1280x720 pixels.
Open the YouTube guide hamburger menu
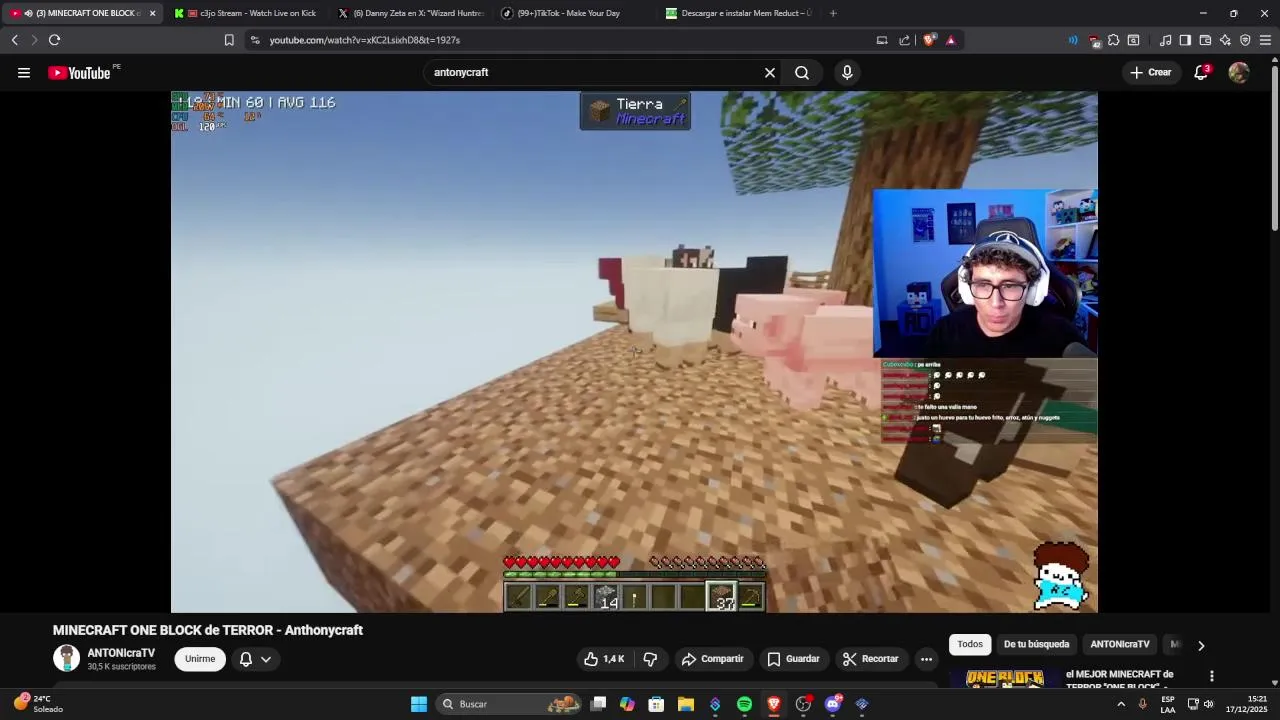tap(24, 72)
